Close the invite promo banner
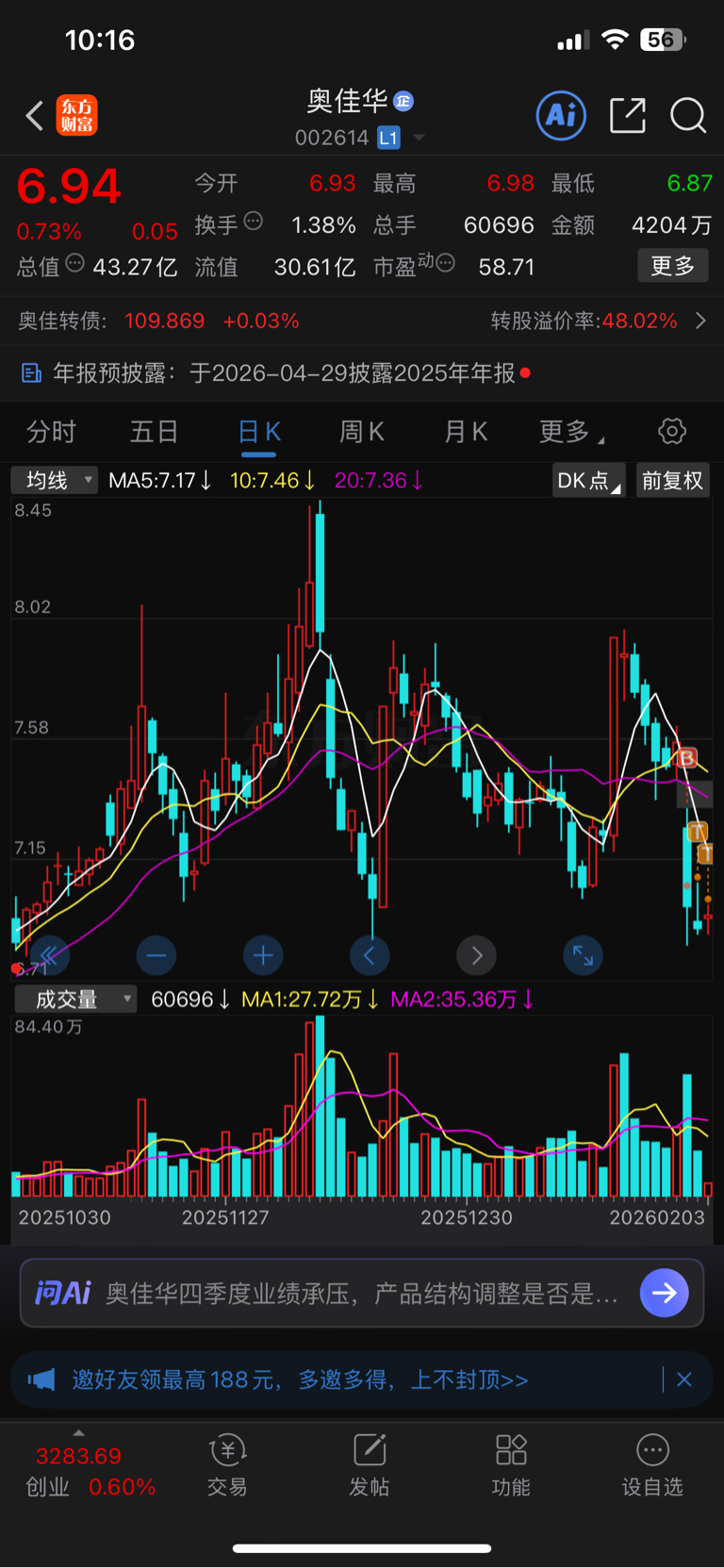Image resolution: width=724 pixels, height=1568 pixels. pos(684,1380)
